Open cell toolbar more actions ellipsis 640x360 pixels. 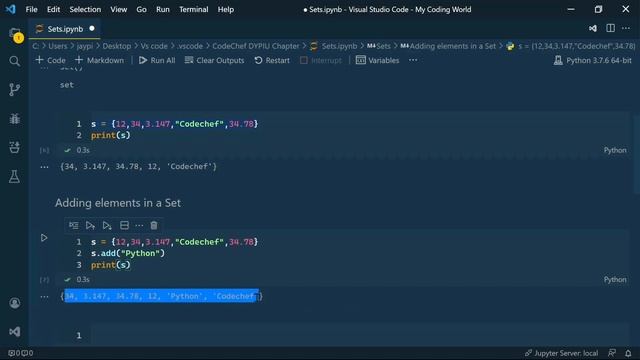pyautogui.click(x=139, y=225)
